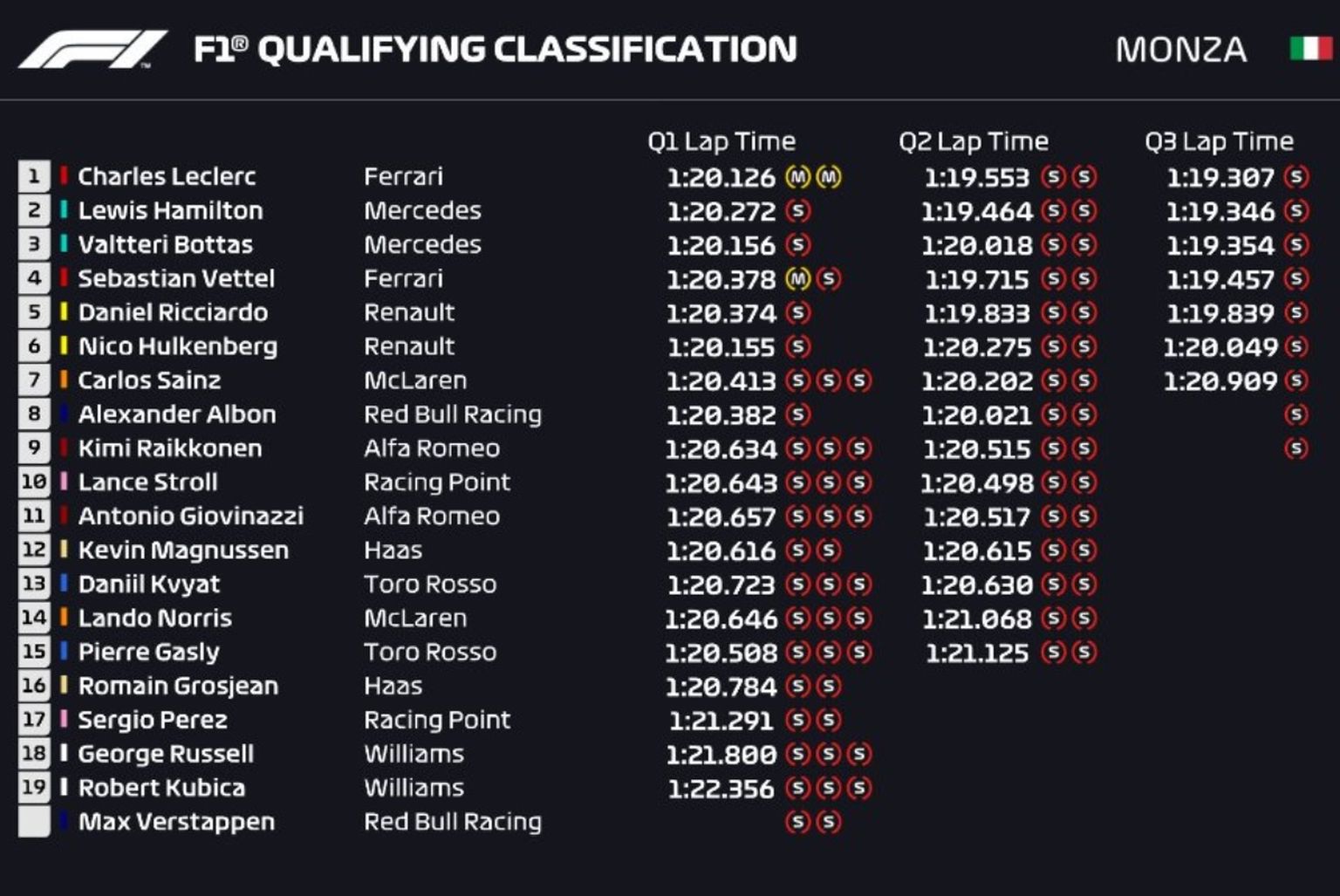Click the F1 logo in the header
Screen dimensions: 1340x896
[92, 50]
